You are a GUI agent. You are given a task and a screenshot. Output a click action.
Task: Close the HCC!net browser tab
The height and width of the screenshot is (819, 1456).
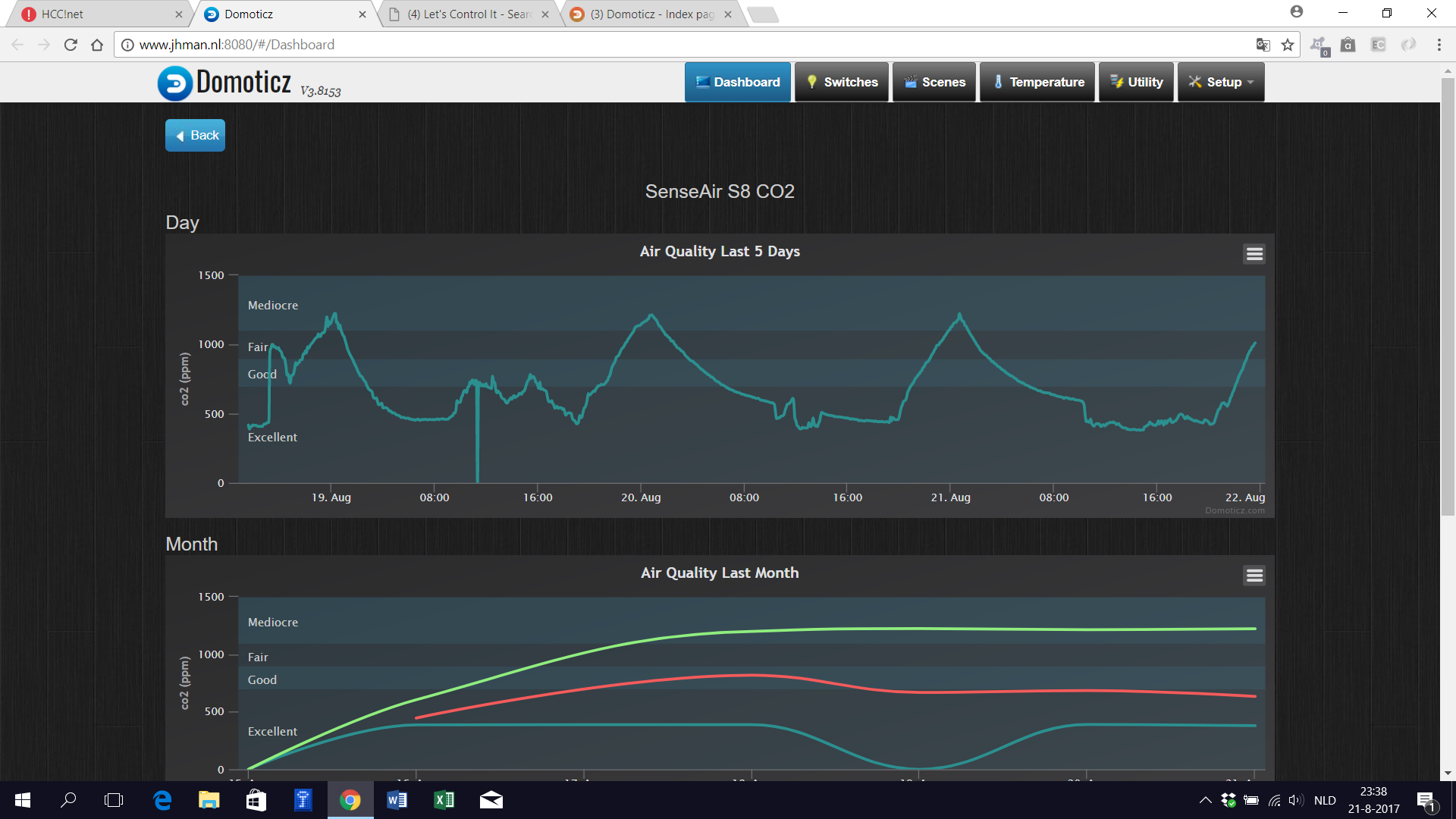point(179,14)
